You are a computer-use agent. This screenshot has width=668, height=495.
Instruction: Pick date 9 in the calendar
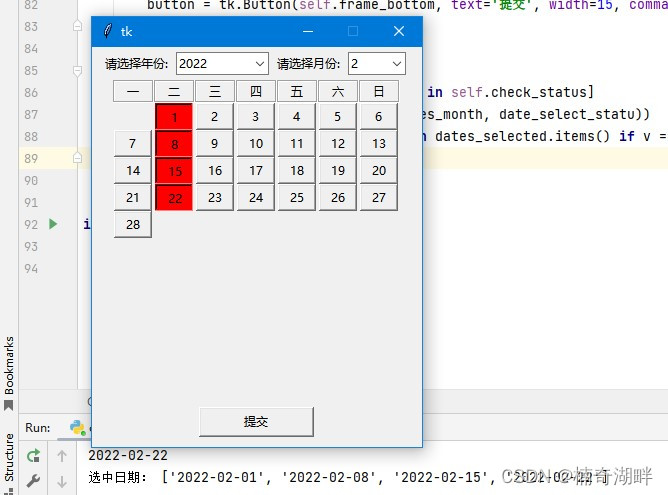(215, 144)
